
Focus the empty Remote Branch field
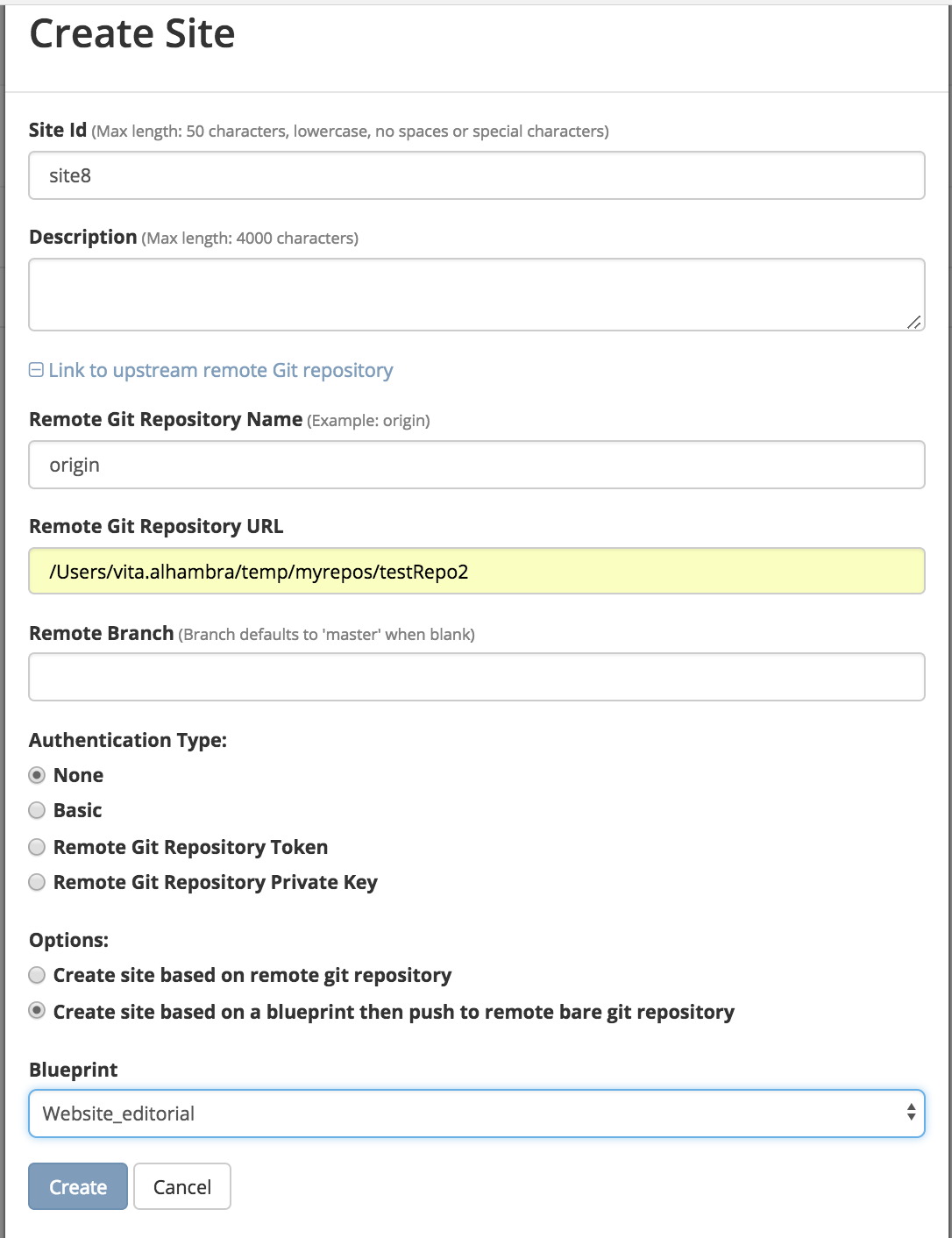(477, 677)
